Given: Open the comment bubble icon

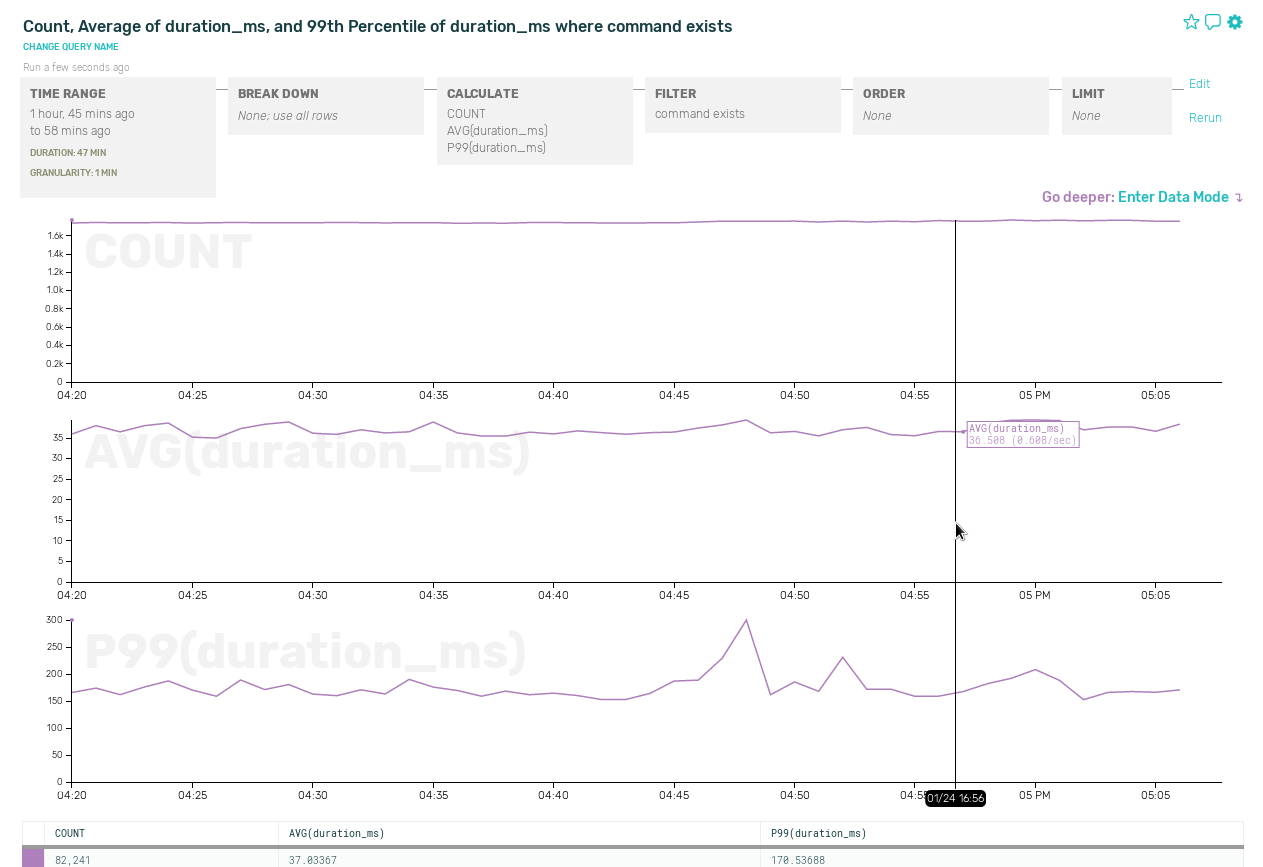Looking at the screenshot, I should click(1213, 22).
